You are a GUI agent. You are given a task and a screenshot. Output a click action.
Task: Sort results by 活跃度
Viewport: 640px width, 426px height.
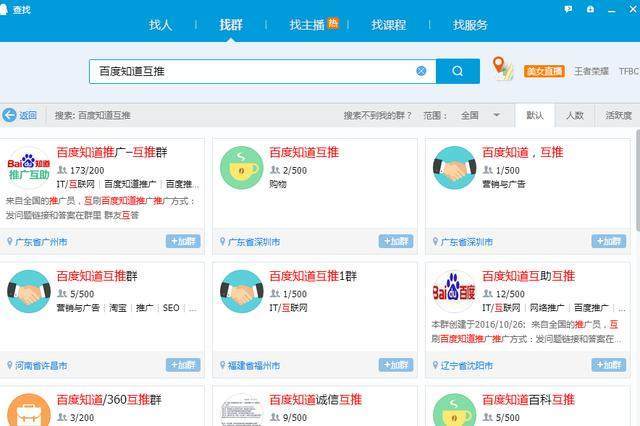(618, 115)
